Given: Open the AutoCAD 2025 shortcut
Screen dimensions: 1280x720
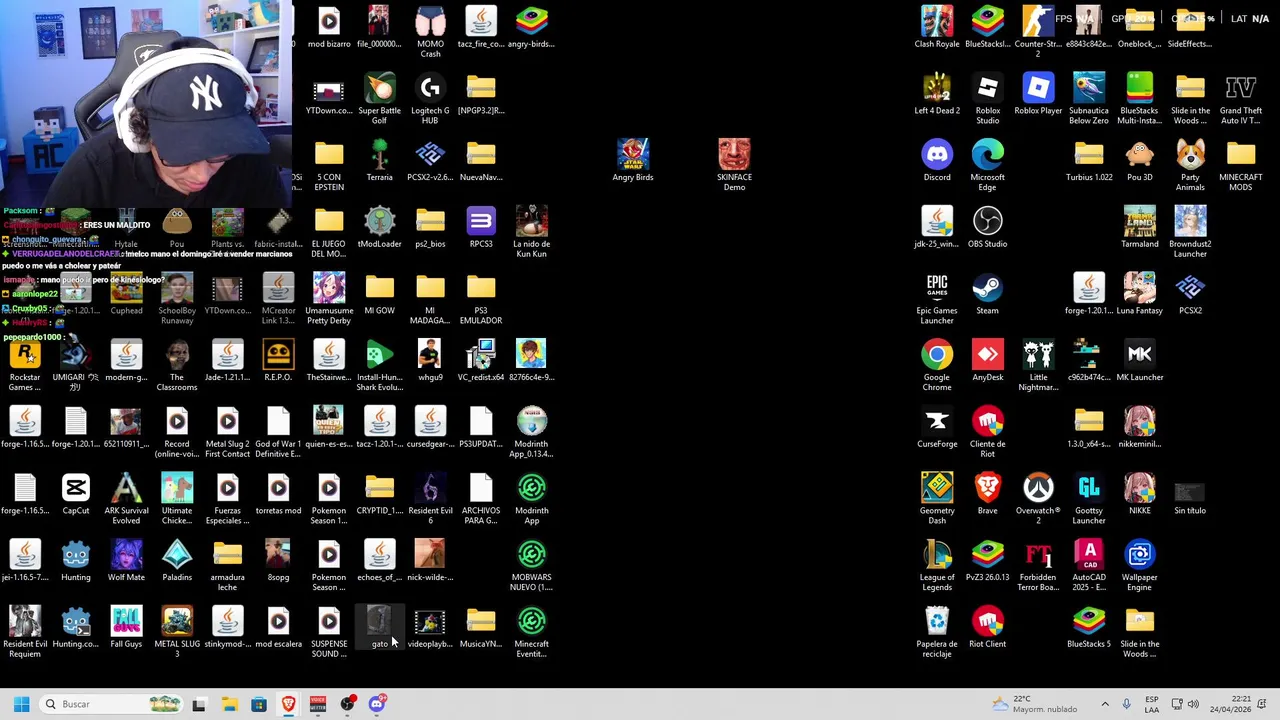Looking at the screenshot, I should pos(1089,565).
